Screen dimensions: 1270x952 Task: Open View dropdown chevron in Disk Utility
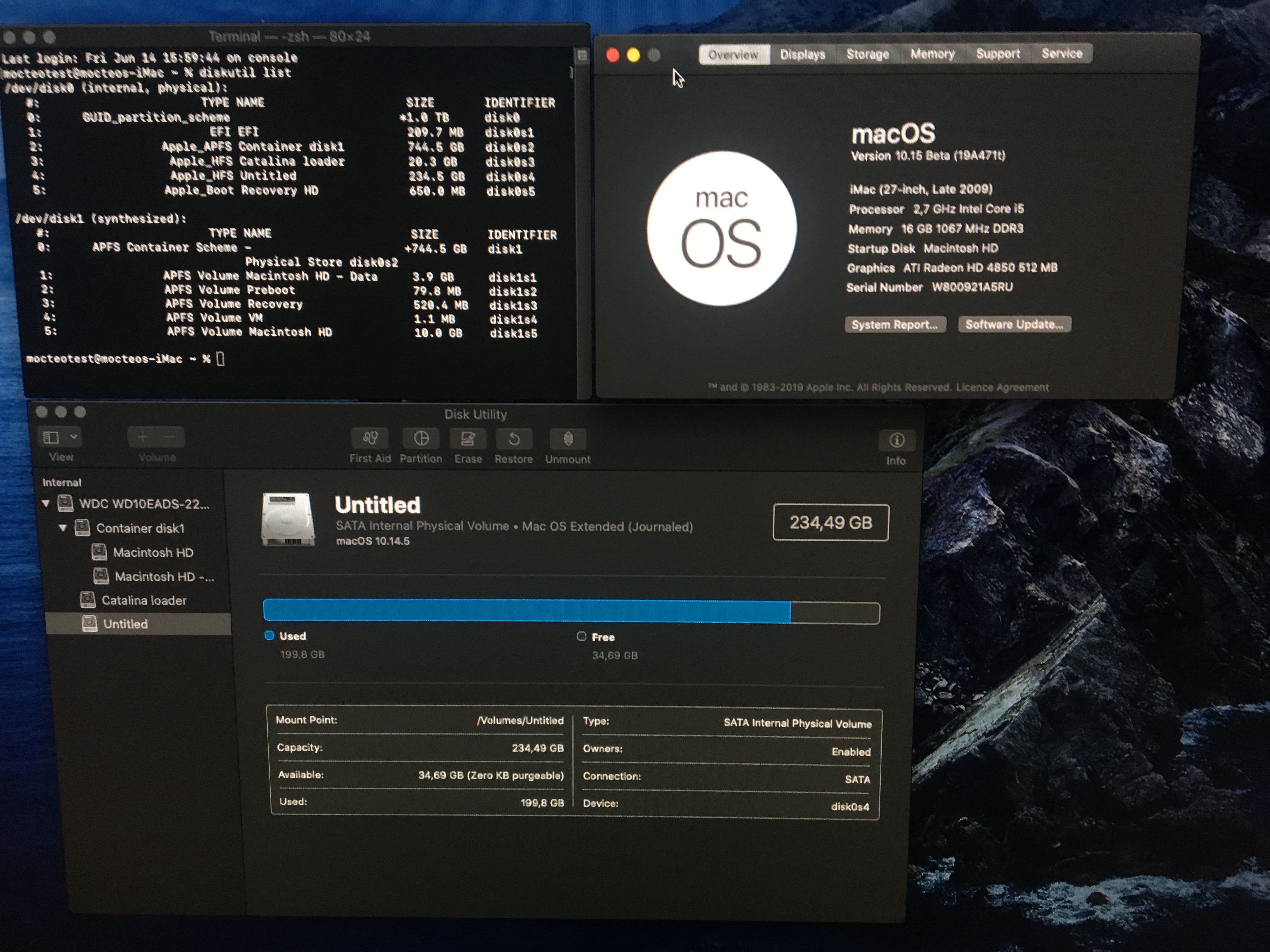pyautogui.click(x=73, y=437)
